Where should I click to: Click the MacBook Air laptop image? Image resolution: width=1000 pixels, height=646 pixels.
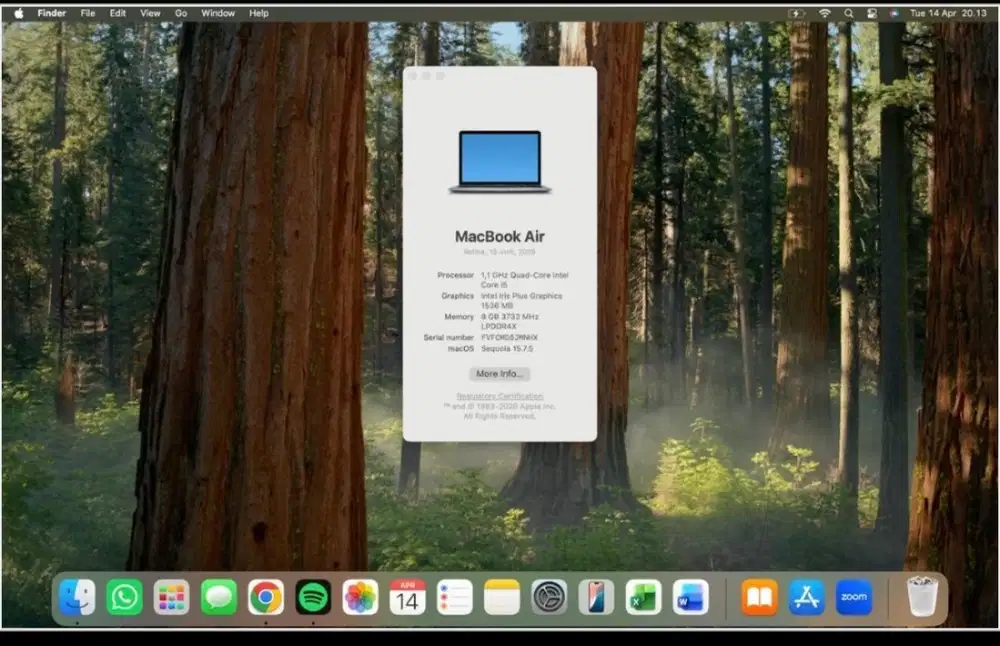(x=499, y=162)
